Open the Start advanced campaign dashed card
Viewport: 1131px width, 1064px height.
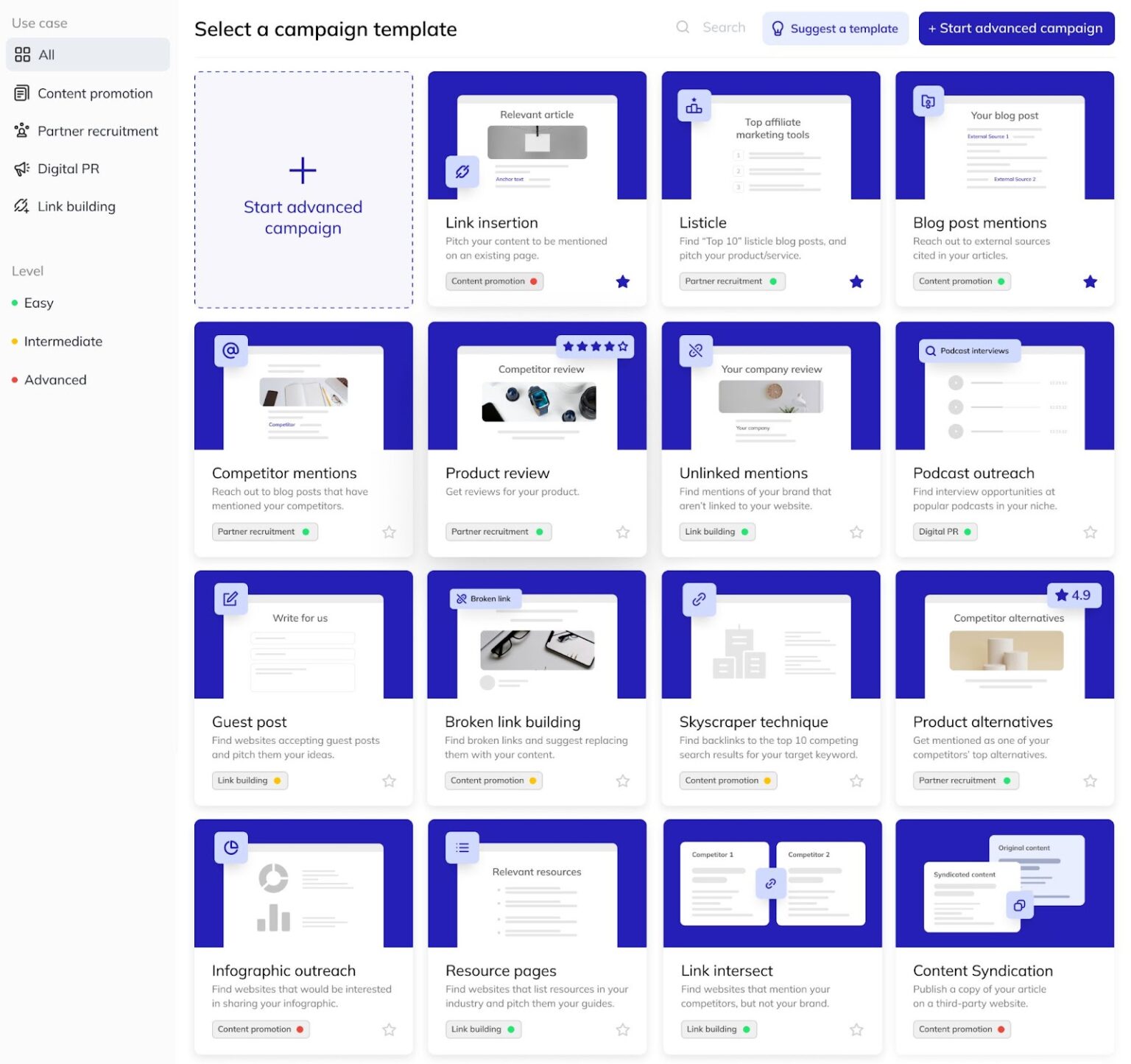click(x=303, y=190)
